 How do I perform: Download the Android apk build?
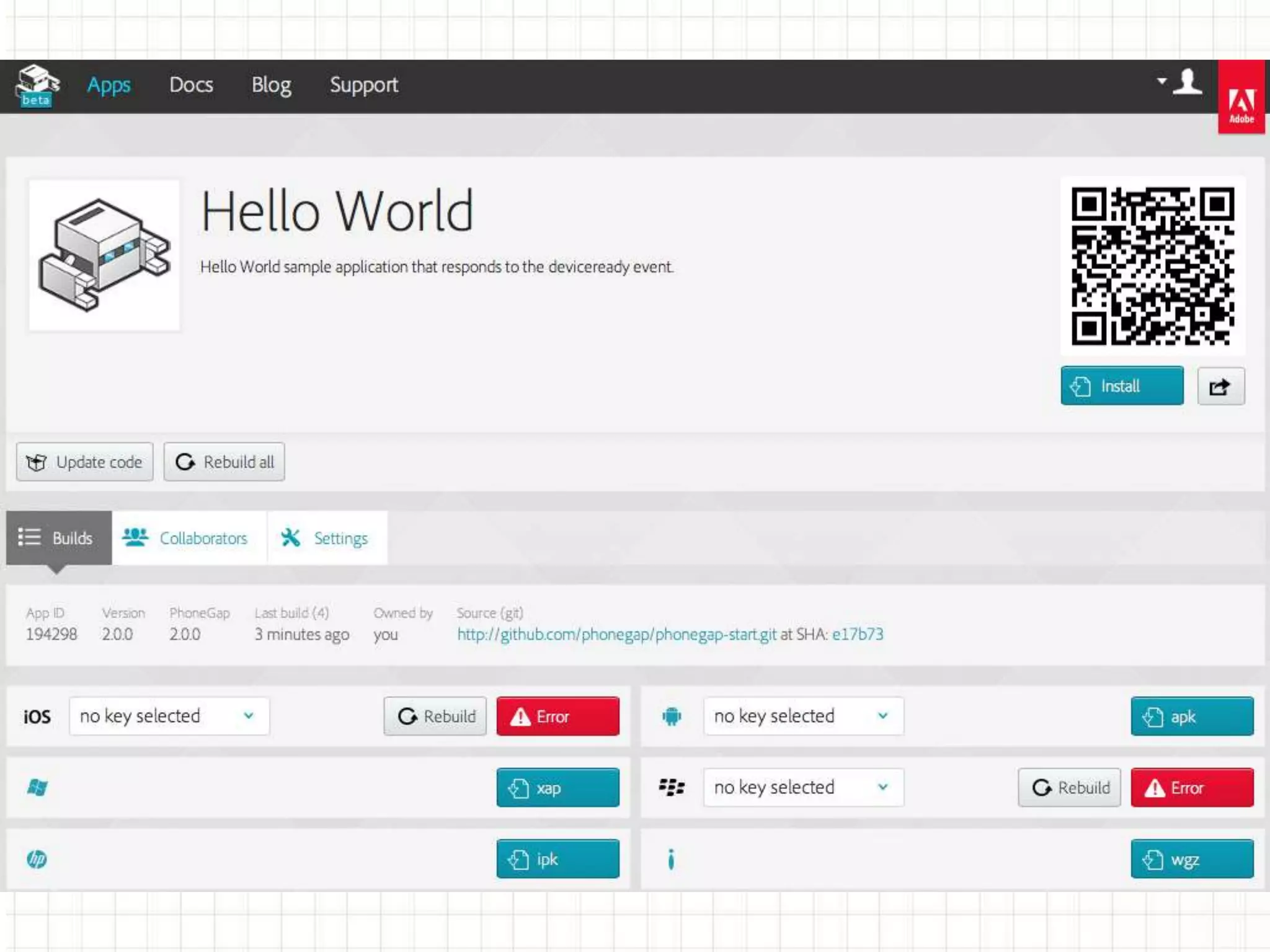(x=1191, y=716)
